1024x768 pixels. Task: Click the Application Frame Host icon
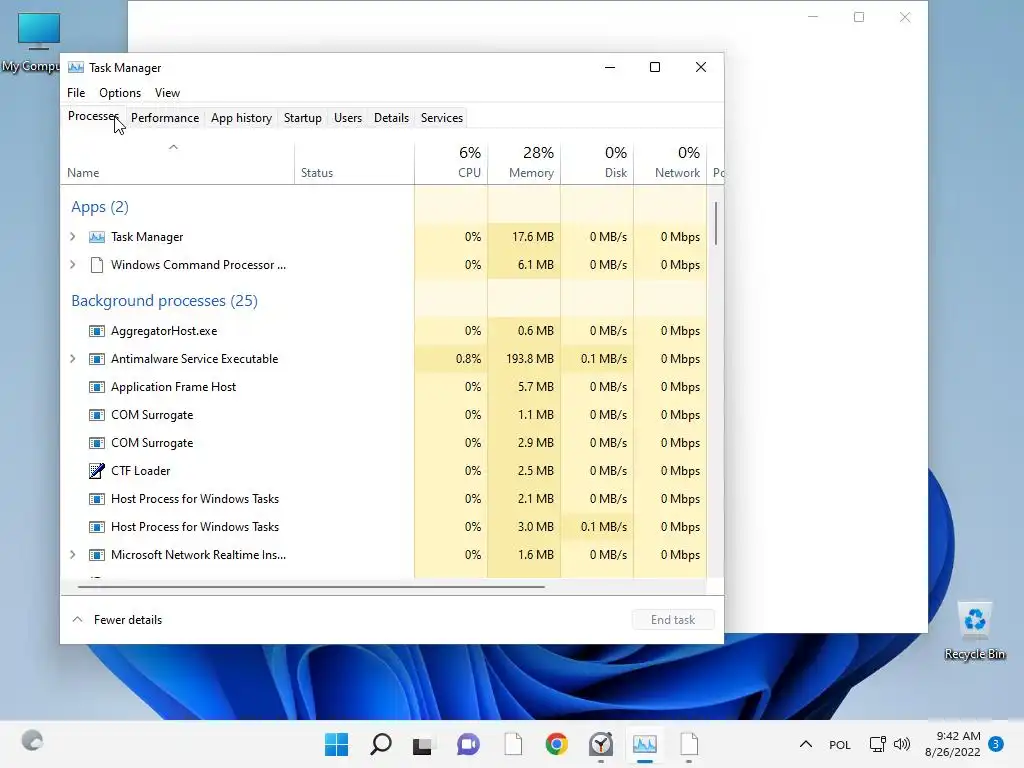97,387
